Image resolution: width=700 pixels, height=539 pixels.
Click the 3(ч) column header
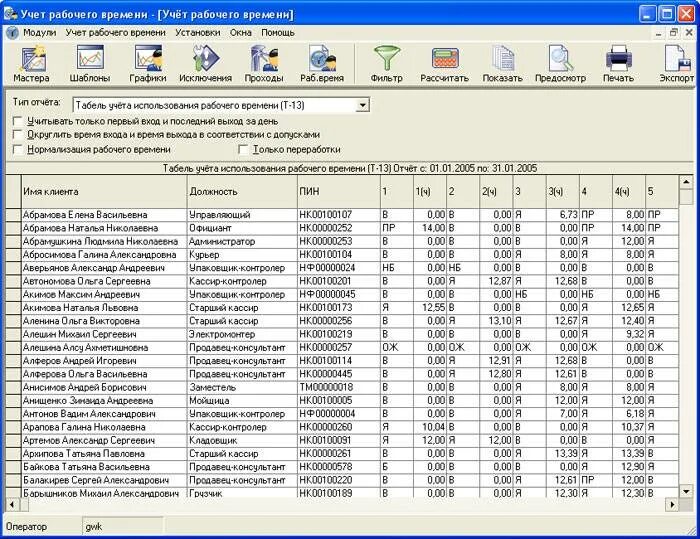click(563, 192)
